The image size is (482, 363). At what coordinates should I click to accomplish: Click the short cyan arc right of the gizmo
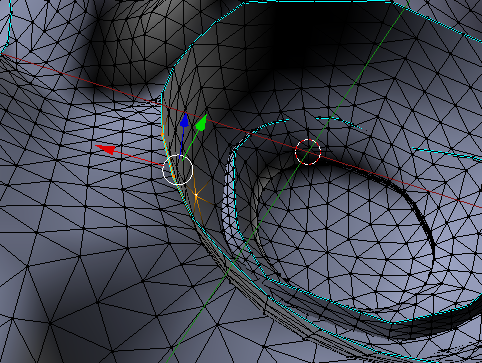click(338, 123)
